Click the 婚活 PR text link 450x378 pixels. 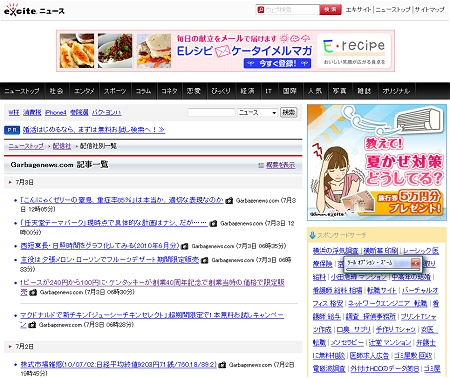(x=94, y=130)
